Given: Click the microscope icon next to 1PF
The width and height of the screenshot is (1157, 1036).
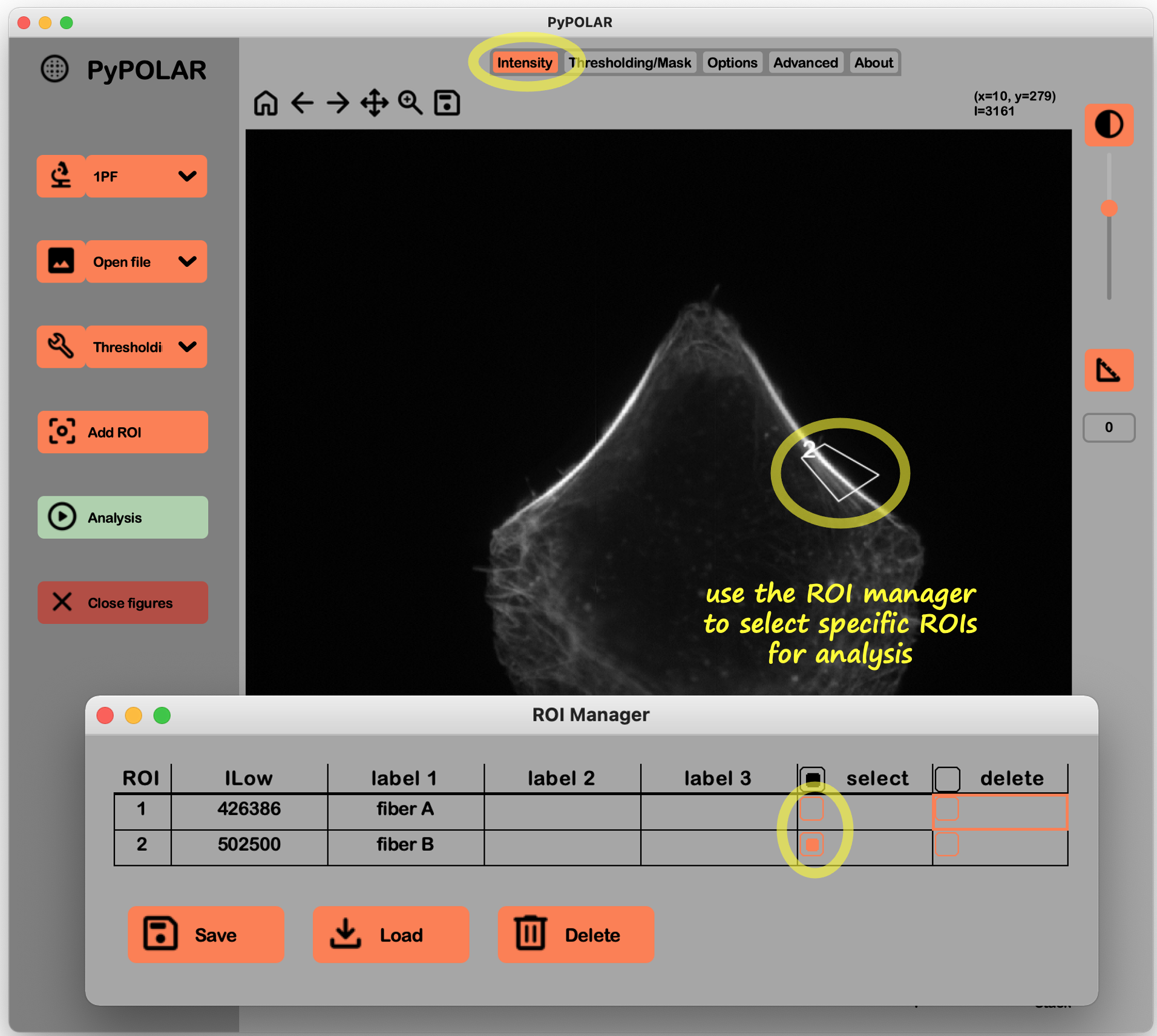Looking at the screenshot, I should [x=61, y=176].
